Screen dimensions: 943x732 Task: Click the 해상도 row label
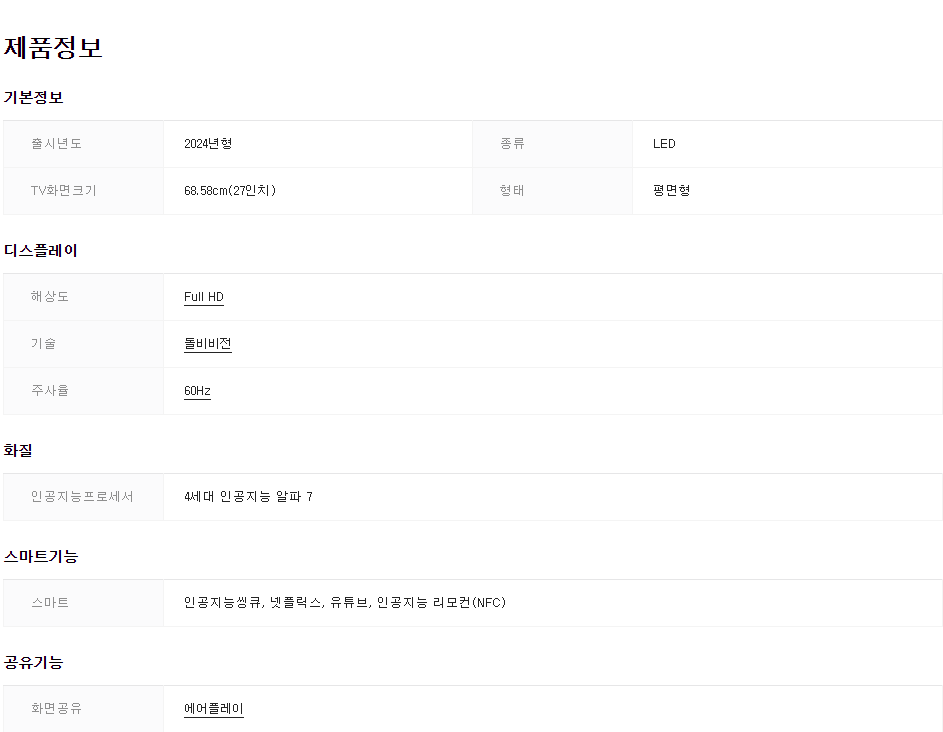coord(50,297)
